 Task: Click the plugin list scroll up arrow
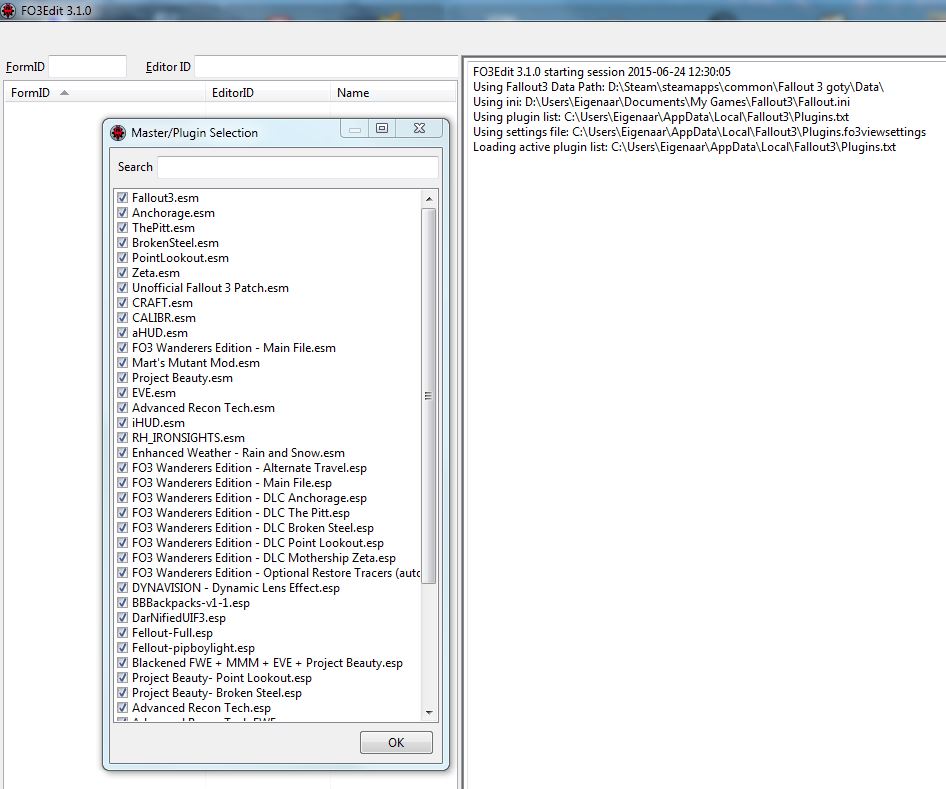pos(429,198)
